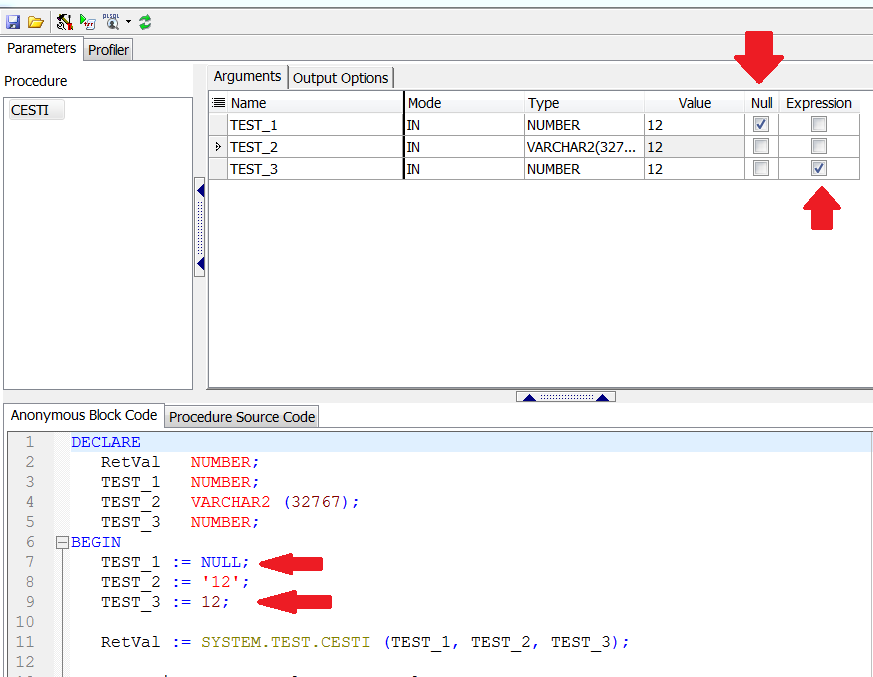Image resolution: width=873 pixels, height=677 pixels.
Task: Uncheck the Expression checkbox for TEST_3
Action: (x=819, y=169)
